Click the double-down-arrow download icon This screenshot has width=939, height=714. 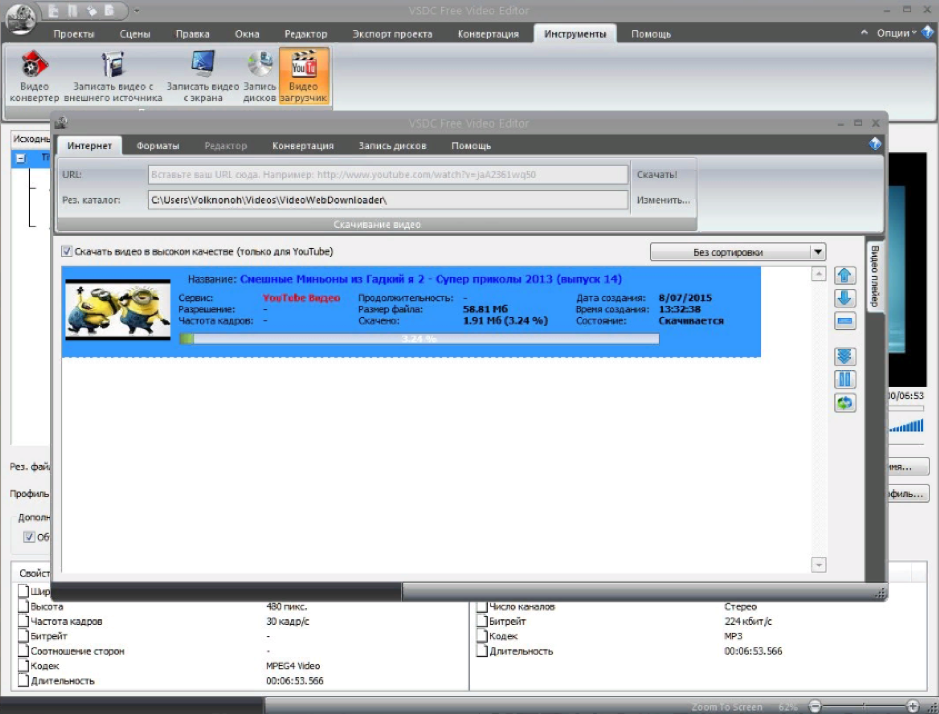tap(844, 356)
